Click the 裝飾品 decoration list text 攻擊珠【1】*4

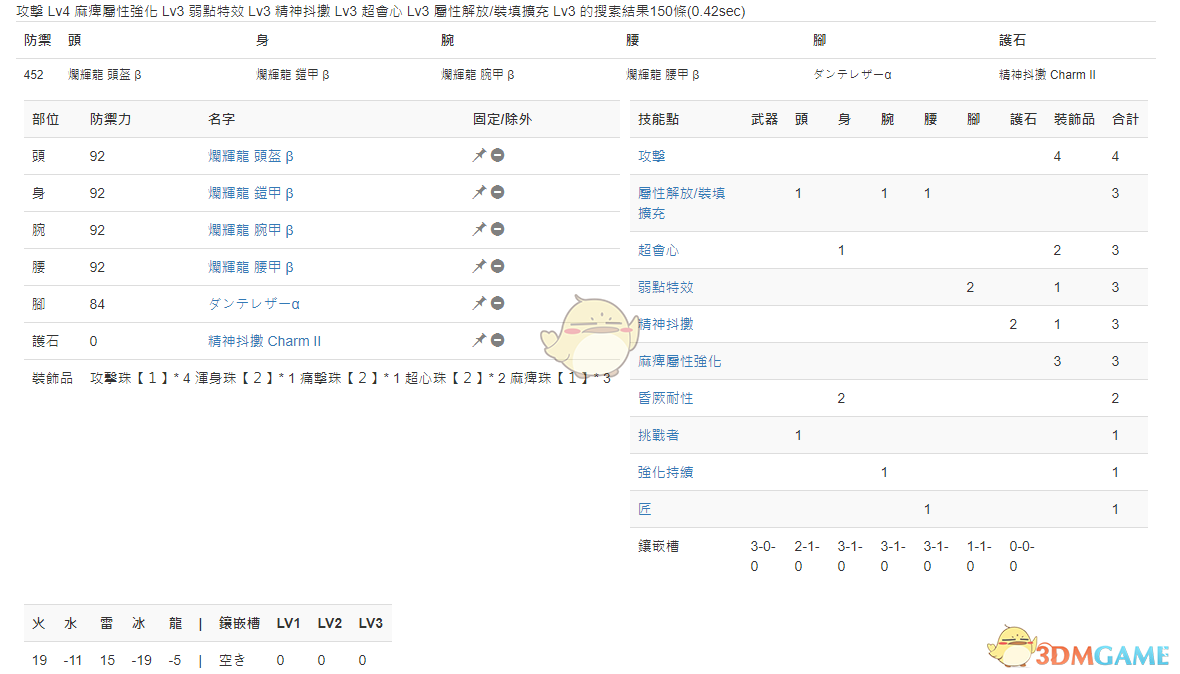coord(140,378)
